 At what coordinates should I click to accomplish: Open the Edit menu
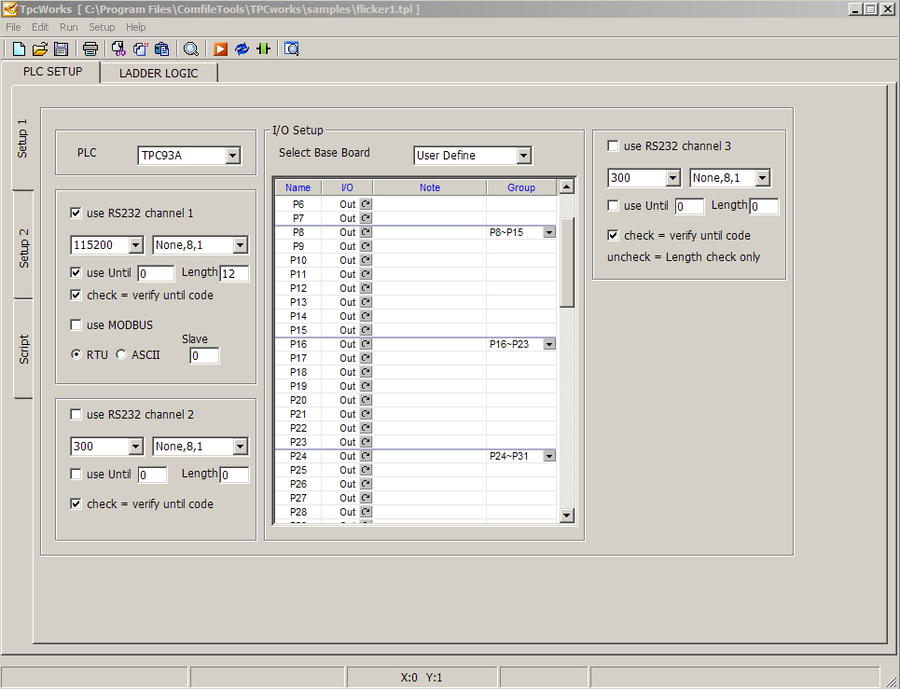coord(40,27)
